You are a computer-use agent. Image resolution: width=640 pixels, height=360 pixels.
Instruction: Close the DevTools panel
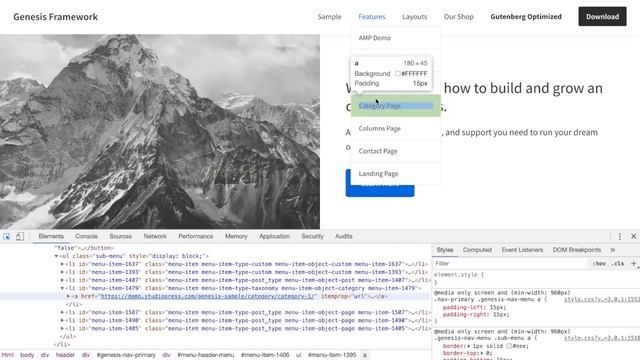pos(633,236)
